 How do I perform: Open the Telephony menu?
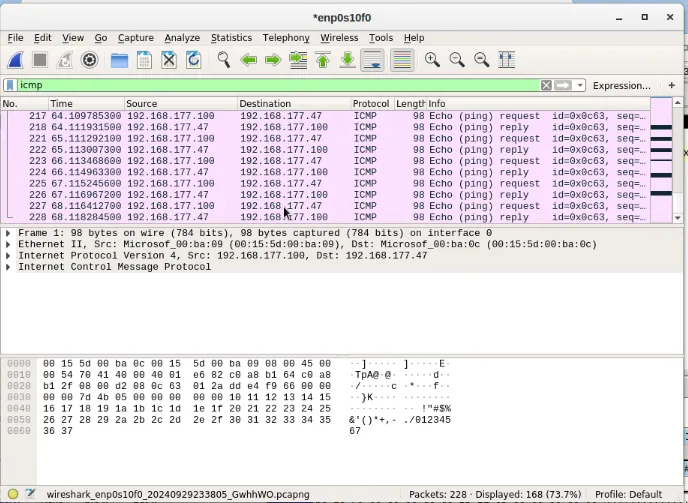click(286, 38)
